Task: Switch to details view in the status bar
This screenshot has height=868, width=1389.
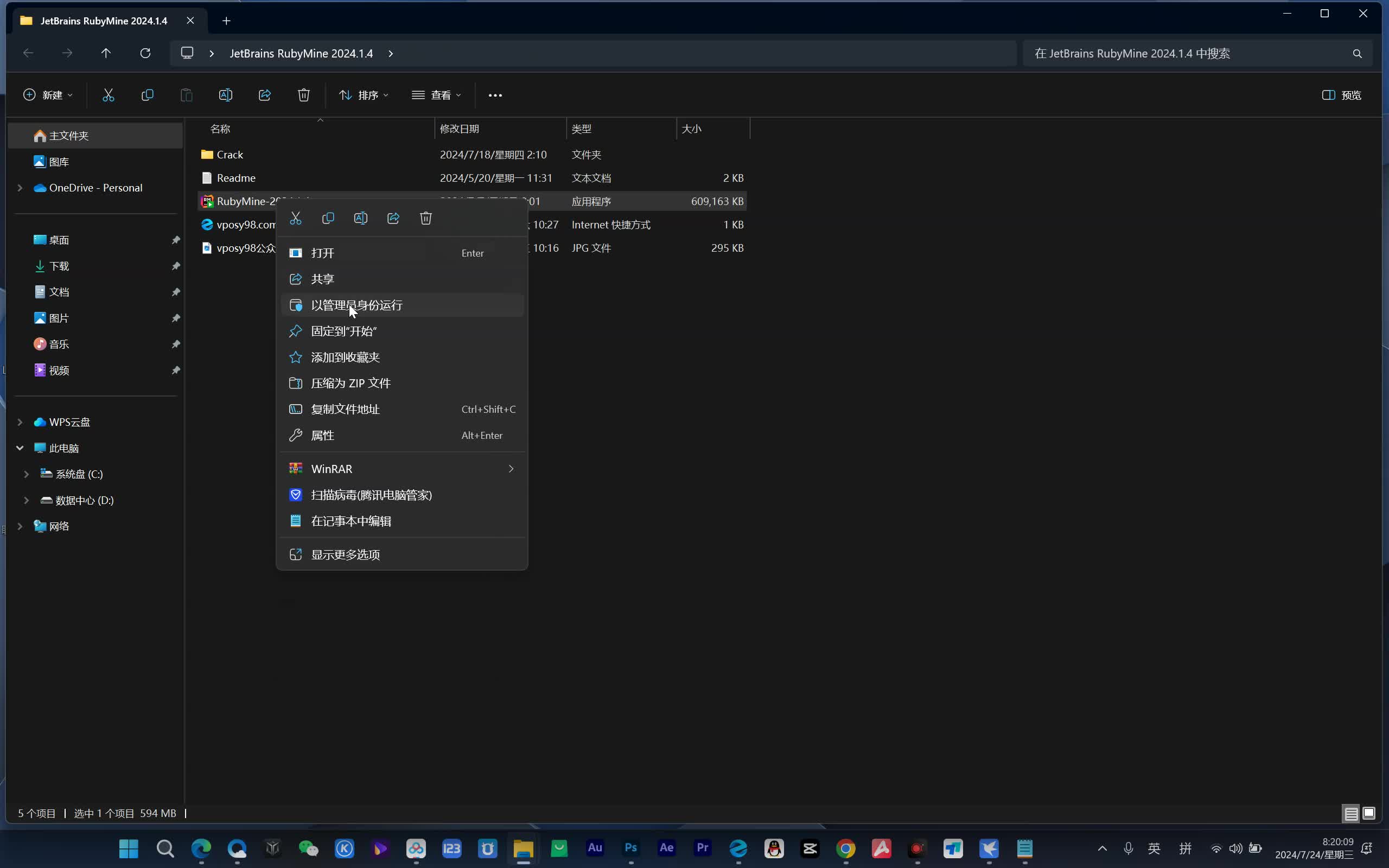Action: (x=1351, y=813)
